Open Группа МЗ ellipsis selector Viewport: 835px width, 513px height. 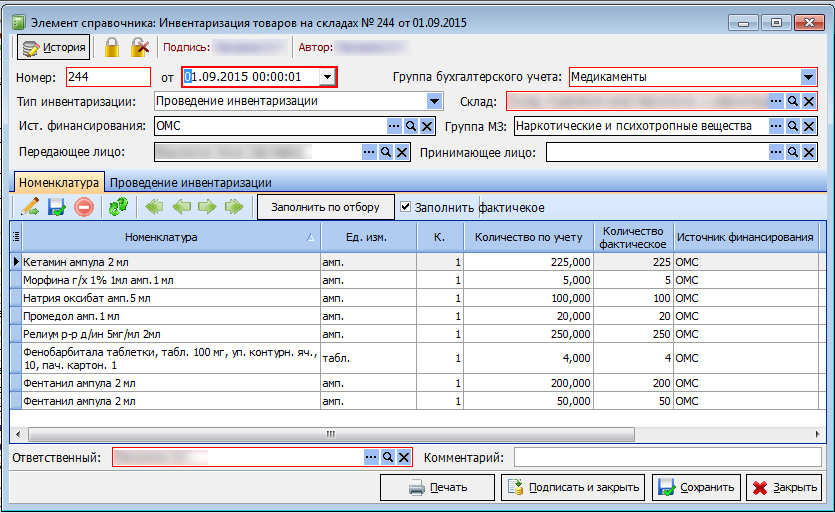coord(776,126)
